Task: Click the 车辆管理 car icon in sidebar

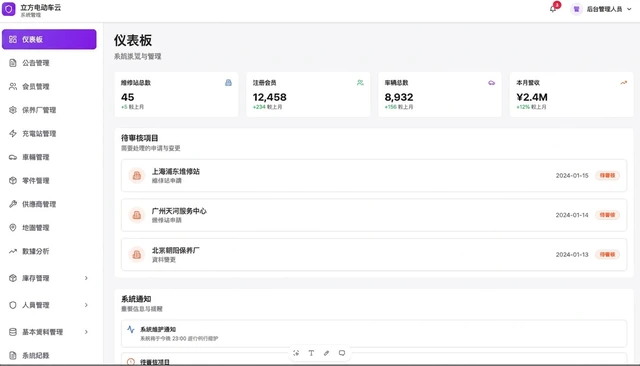Action: (x=13, y=157)
